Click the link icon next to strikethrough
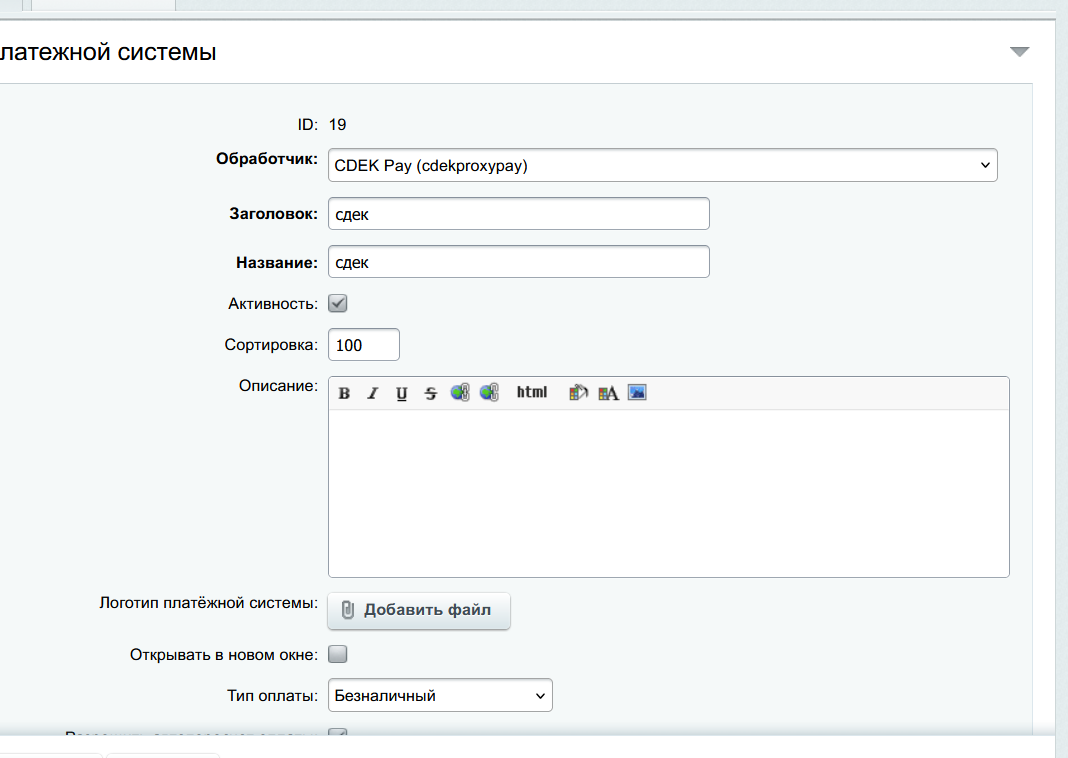Image resolution: width=1068 pixels, height=758 pixels. tap(460, 393)
